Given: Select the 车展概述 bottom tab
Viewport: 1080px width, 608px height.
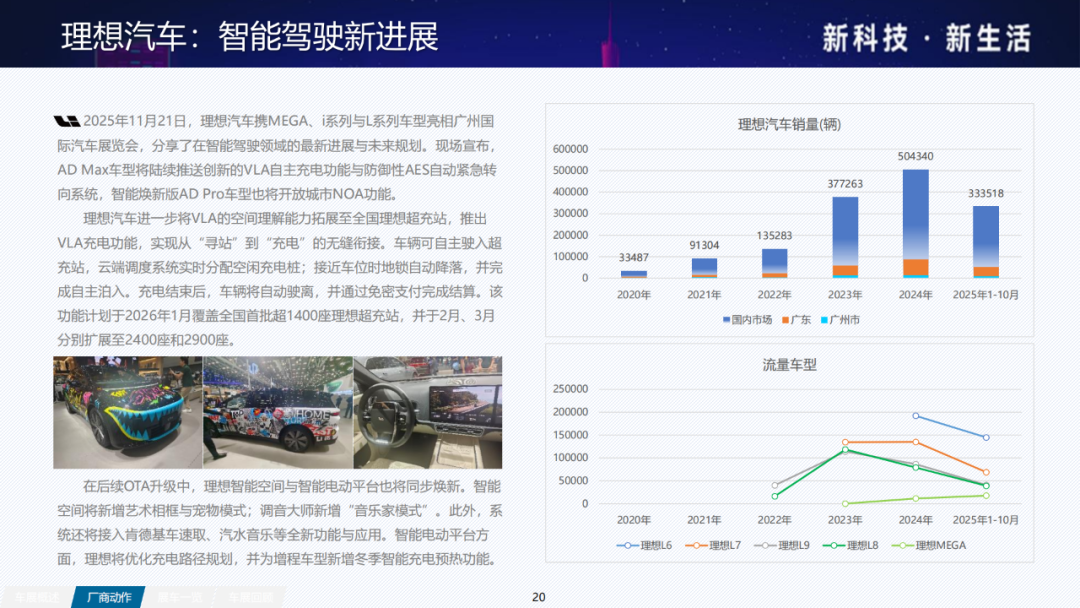Looking at the screenshot, I should 37,597.
